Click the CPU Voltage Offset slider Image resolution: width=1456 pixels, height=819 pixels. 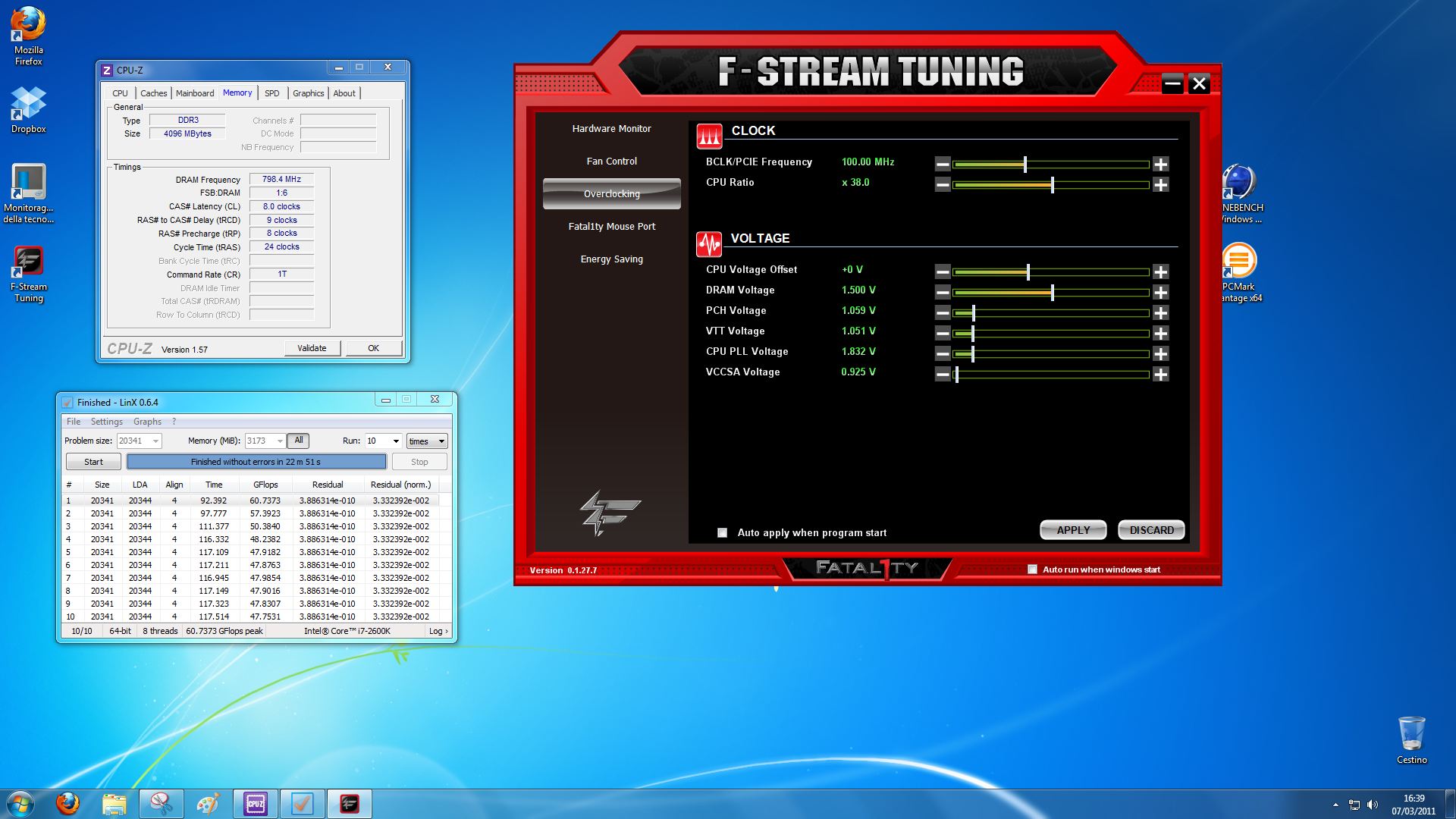1028,271
